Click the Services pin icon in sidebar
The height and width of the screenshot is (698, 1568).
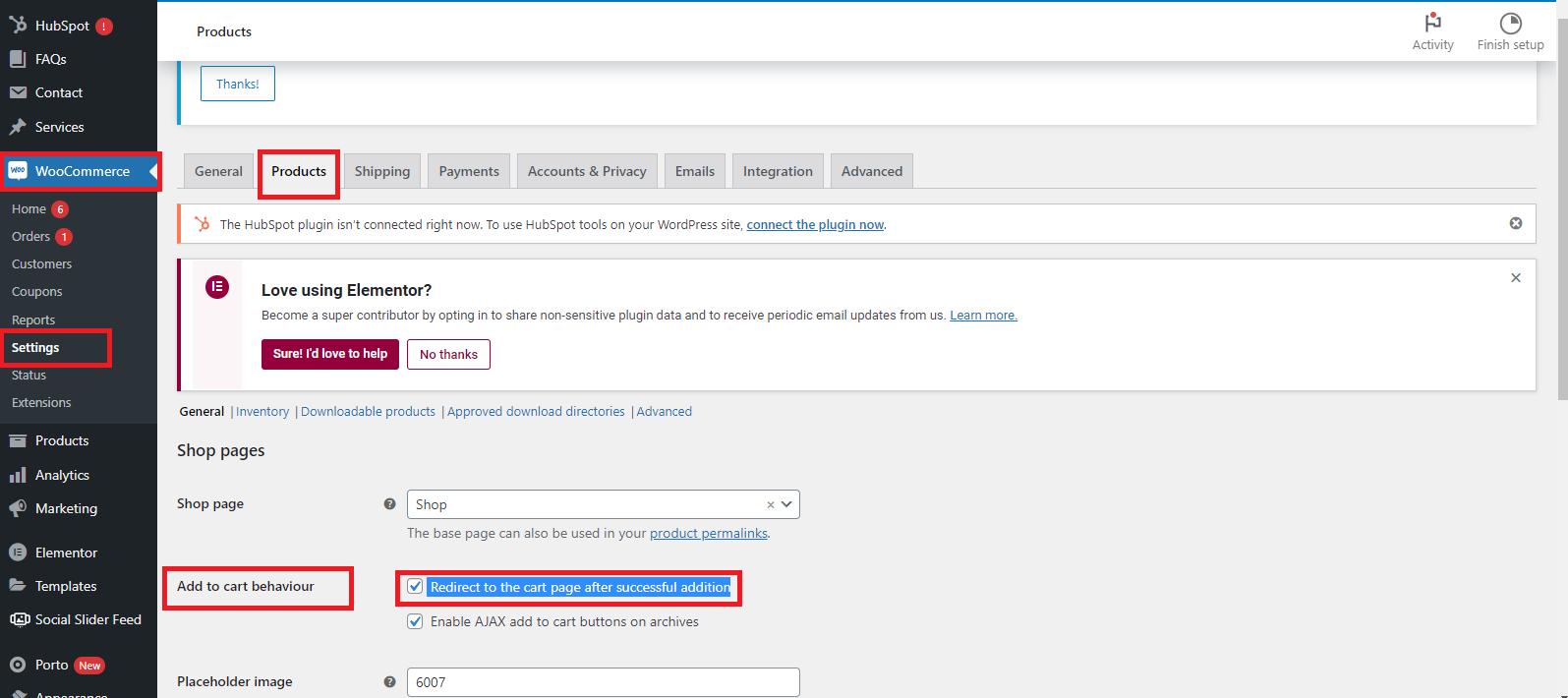pyautogui.click(x=18, y=127)
